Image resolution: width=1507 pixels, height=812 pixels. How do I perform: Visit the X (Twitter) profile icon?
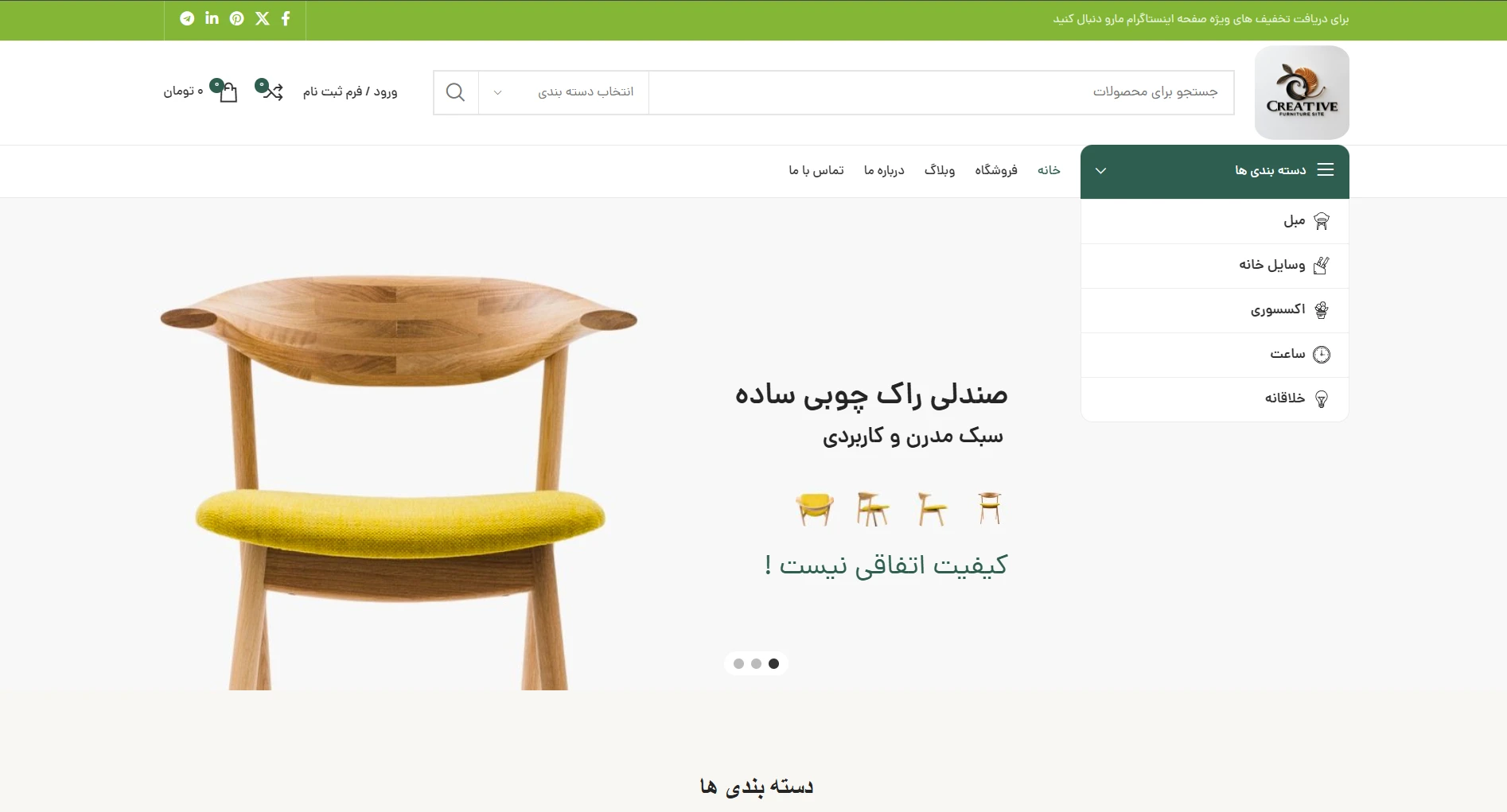click(263, 18)
